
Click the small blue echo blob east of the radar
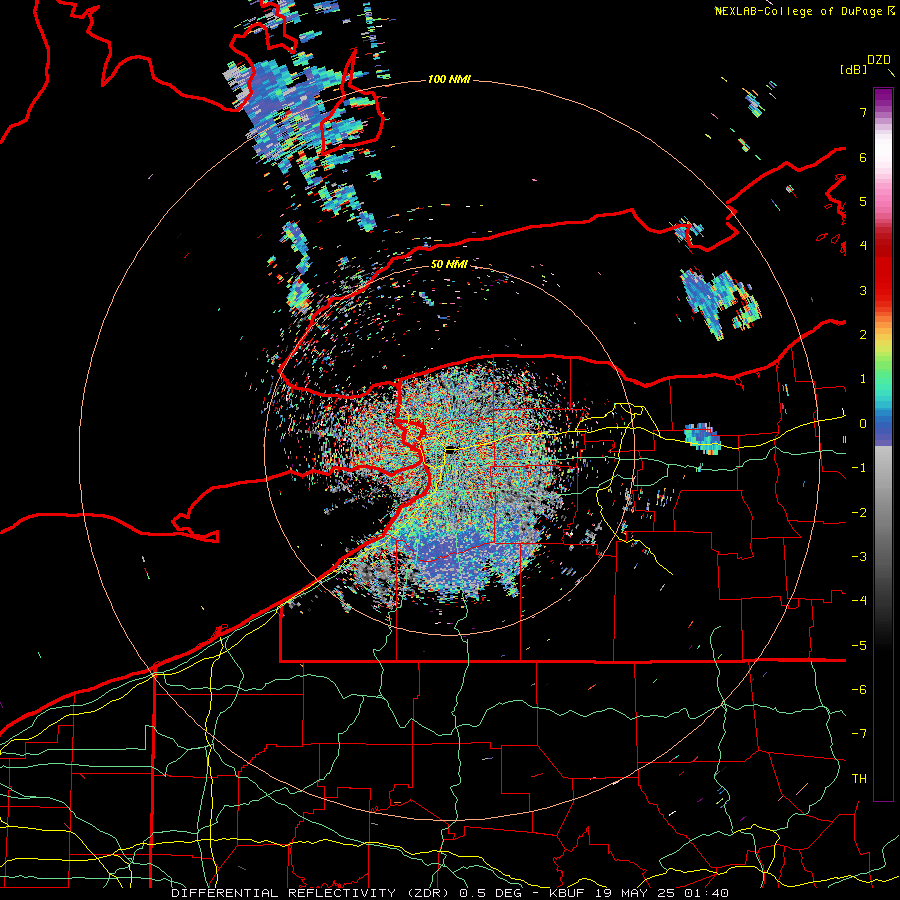point(703,439)
